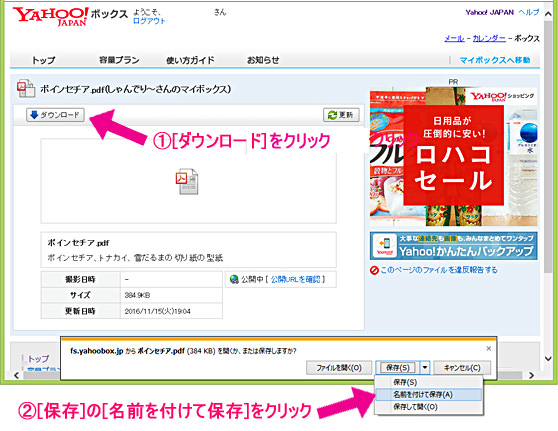Click the vertical scrollbar up arrow
Viewport: 558px width, 431px height.
(x=548, y=14)
